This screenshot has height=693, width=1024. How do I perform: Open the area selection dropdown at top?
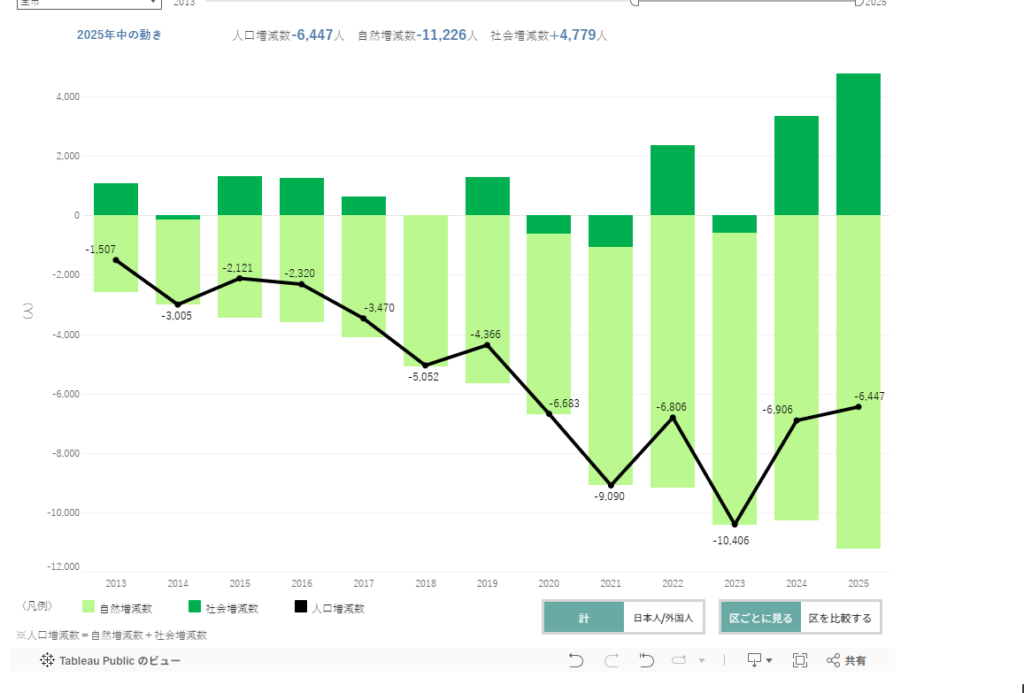(x=87, y=3)
